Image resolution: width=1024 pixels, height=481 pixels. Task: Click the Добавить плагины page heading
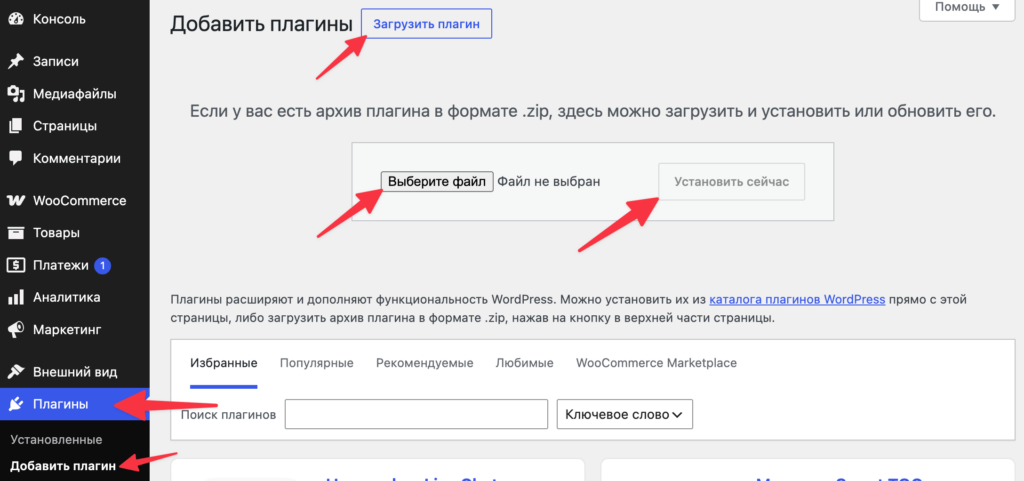261,24
